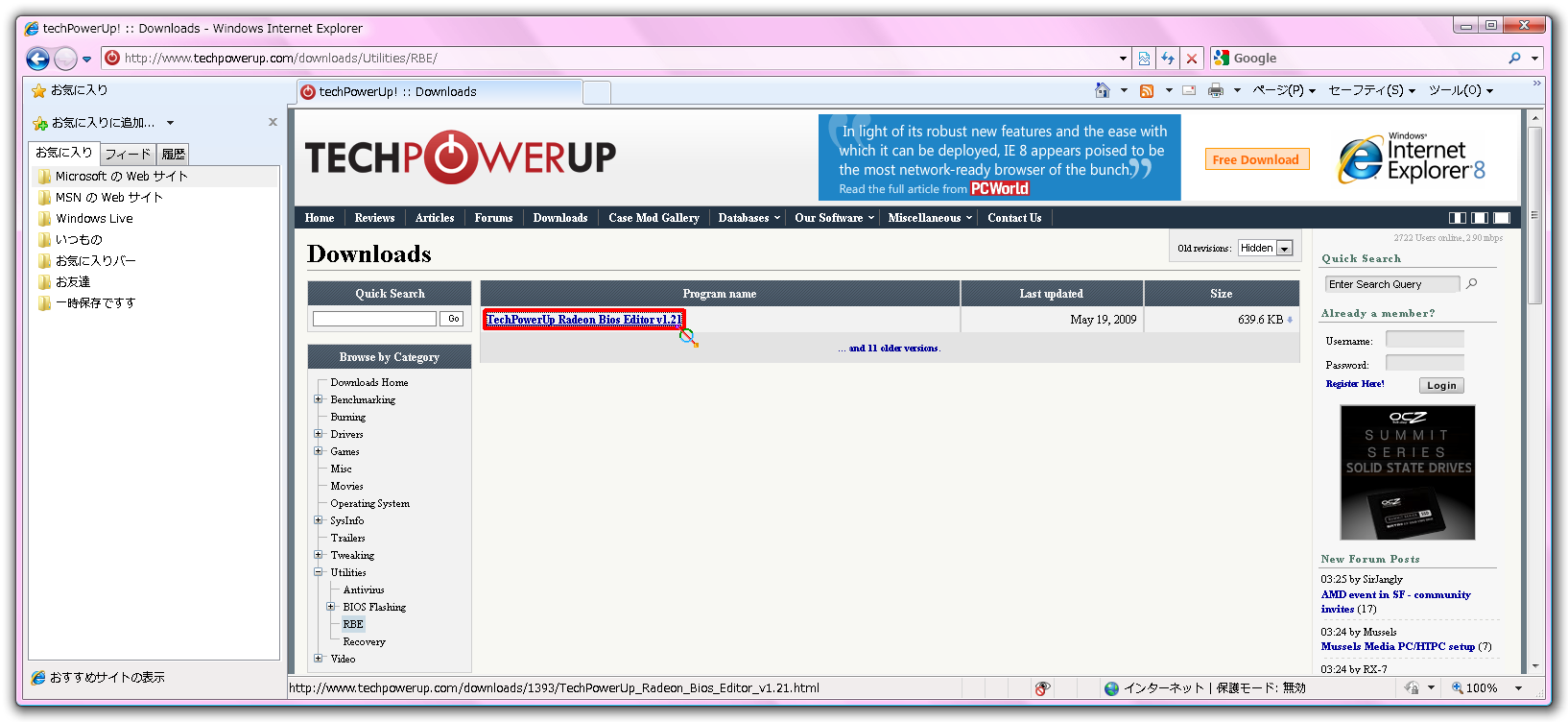
Task: Click the Home icon in command bar
Action: (1103, 90)
